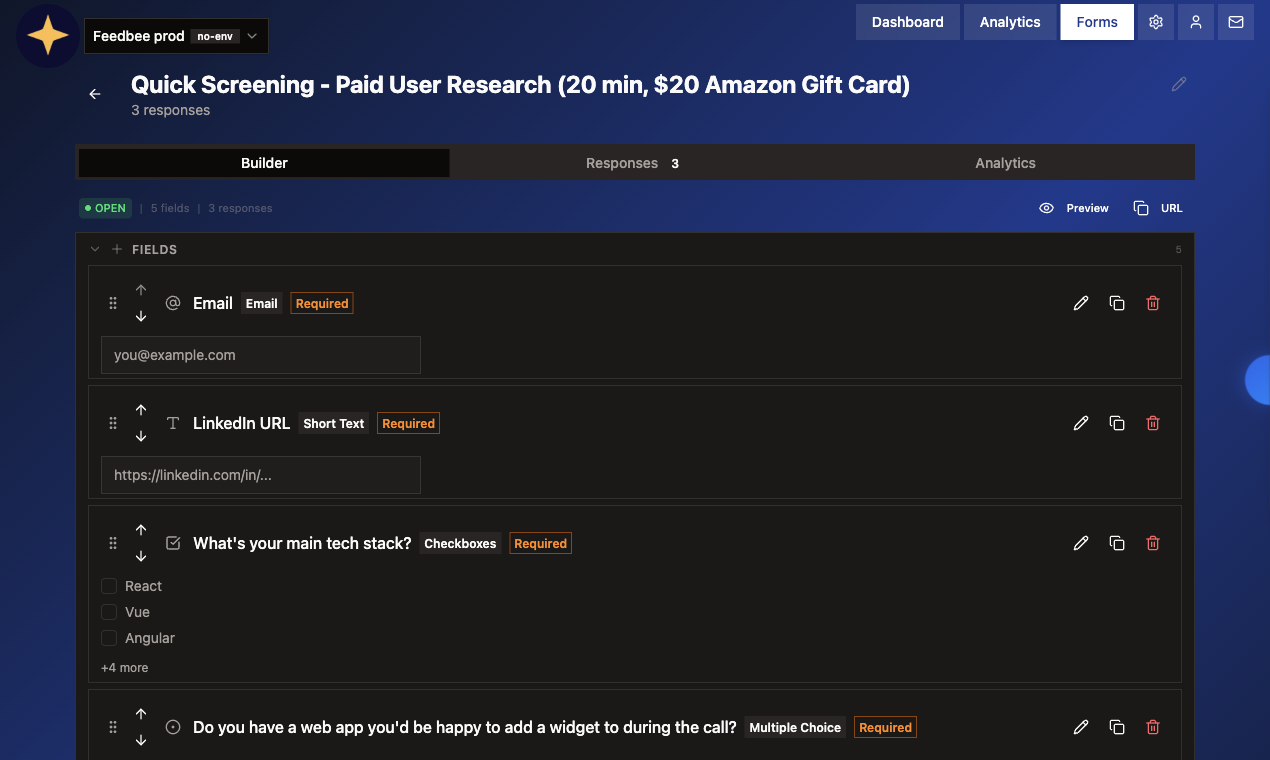The height and width of the screenshot is (760, 1270).
Task: Click the Multiple Choice type badge
Action: coord(795,727)
